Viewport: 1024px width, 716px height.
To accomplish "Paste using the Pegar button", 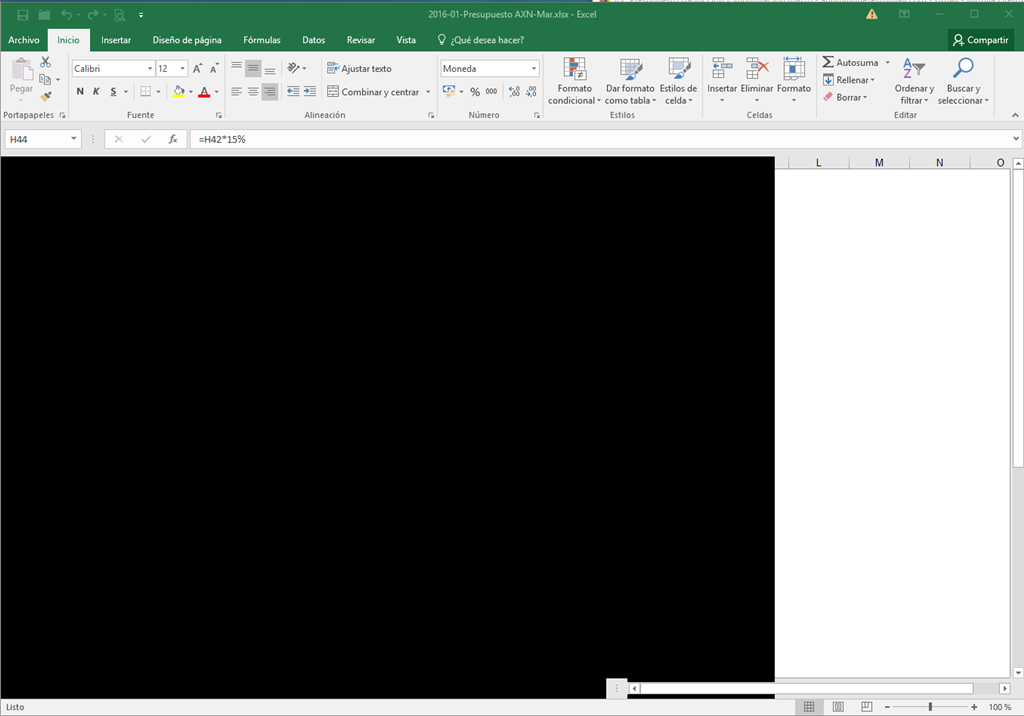I will coord(21,79).
